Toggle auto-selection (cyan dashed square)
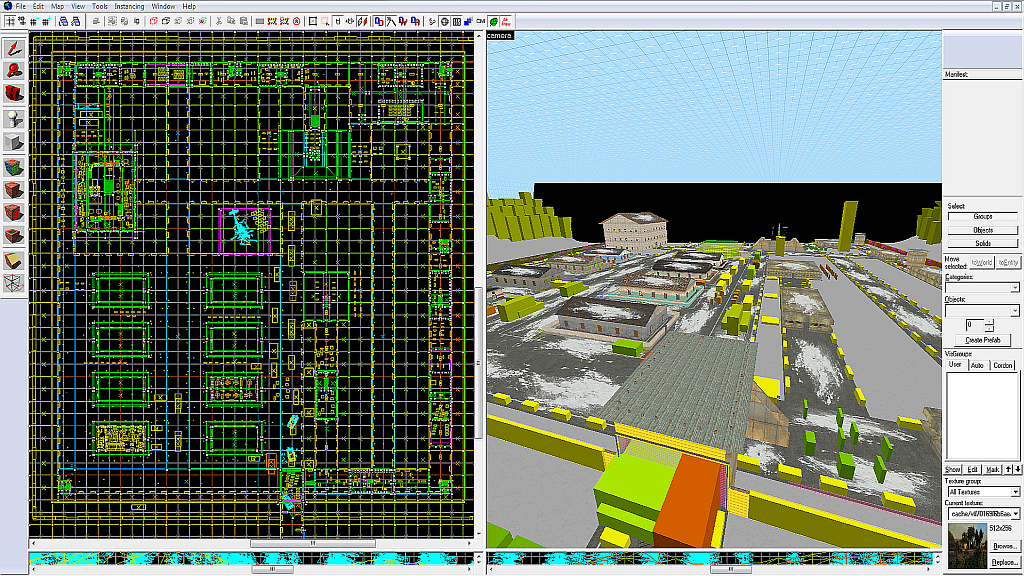Viewport: 1024px width, 576px height. point(325,22)
